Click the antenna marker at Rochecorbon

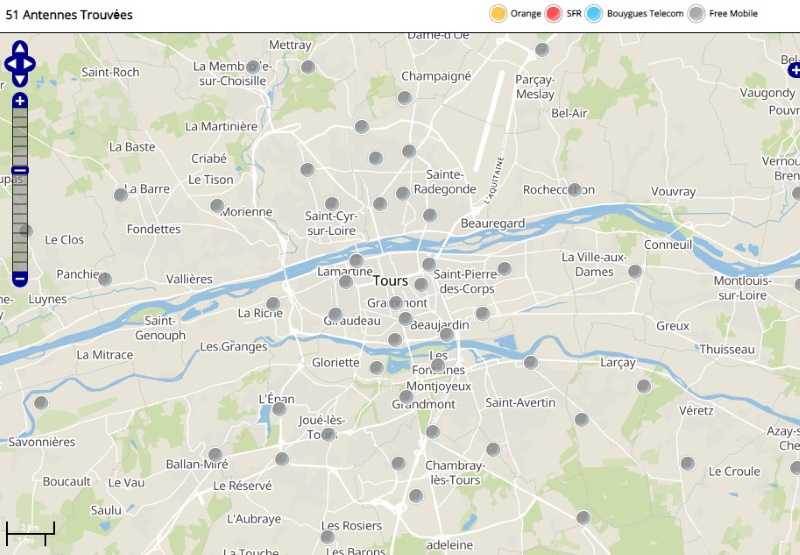[575, 189]
